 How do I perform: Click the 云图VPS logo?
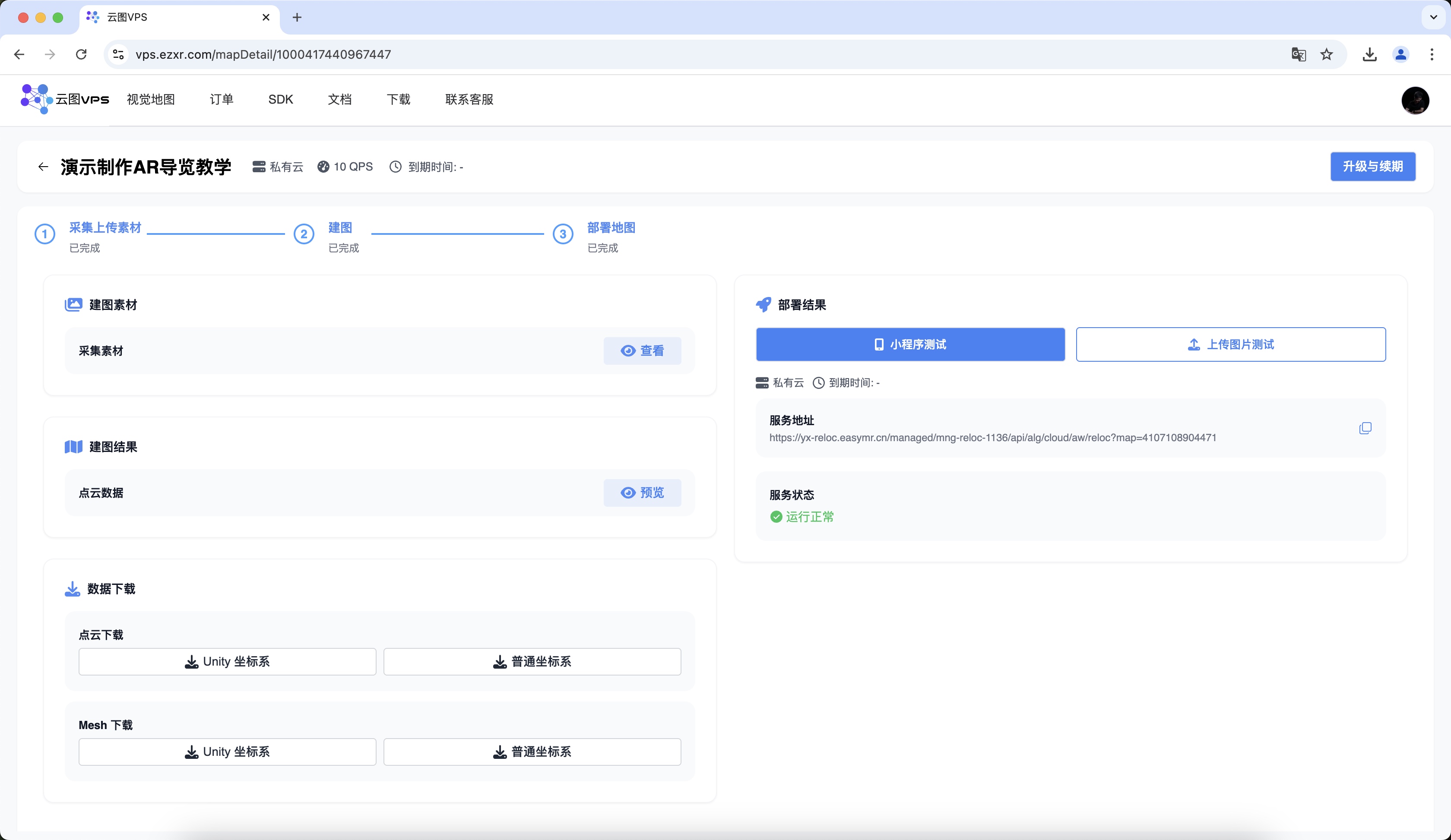click(x=64, y=99)
